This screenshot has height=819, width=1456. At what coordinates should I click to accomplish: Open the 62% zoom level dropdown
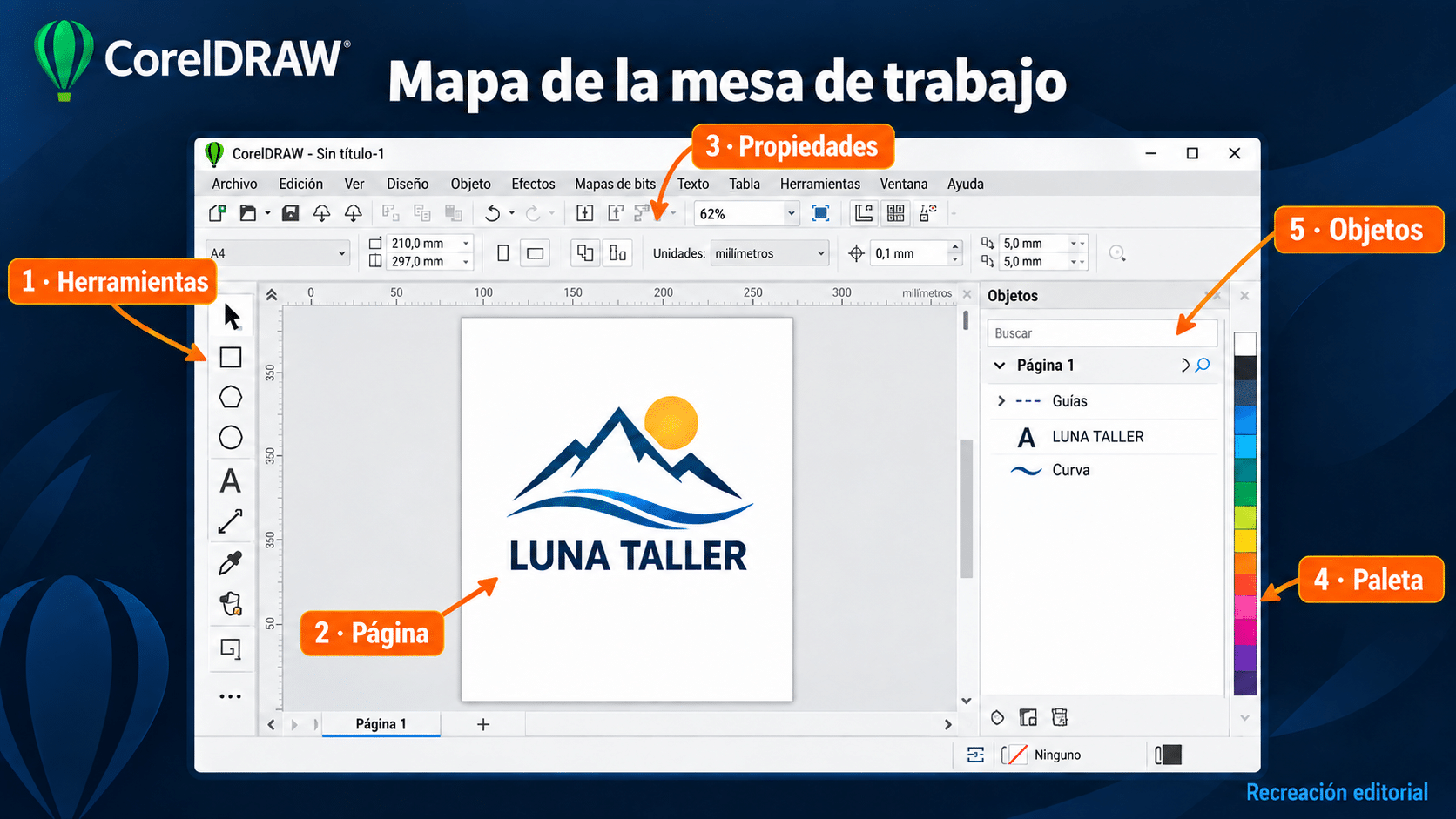(792, 213)
